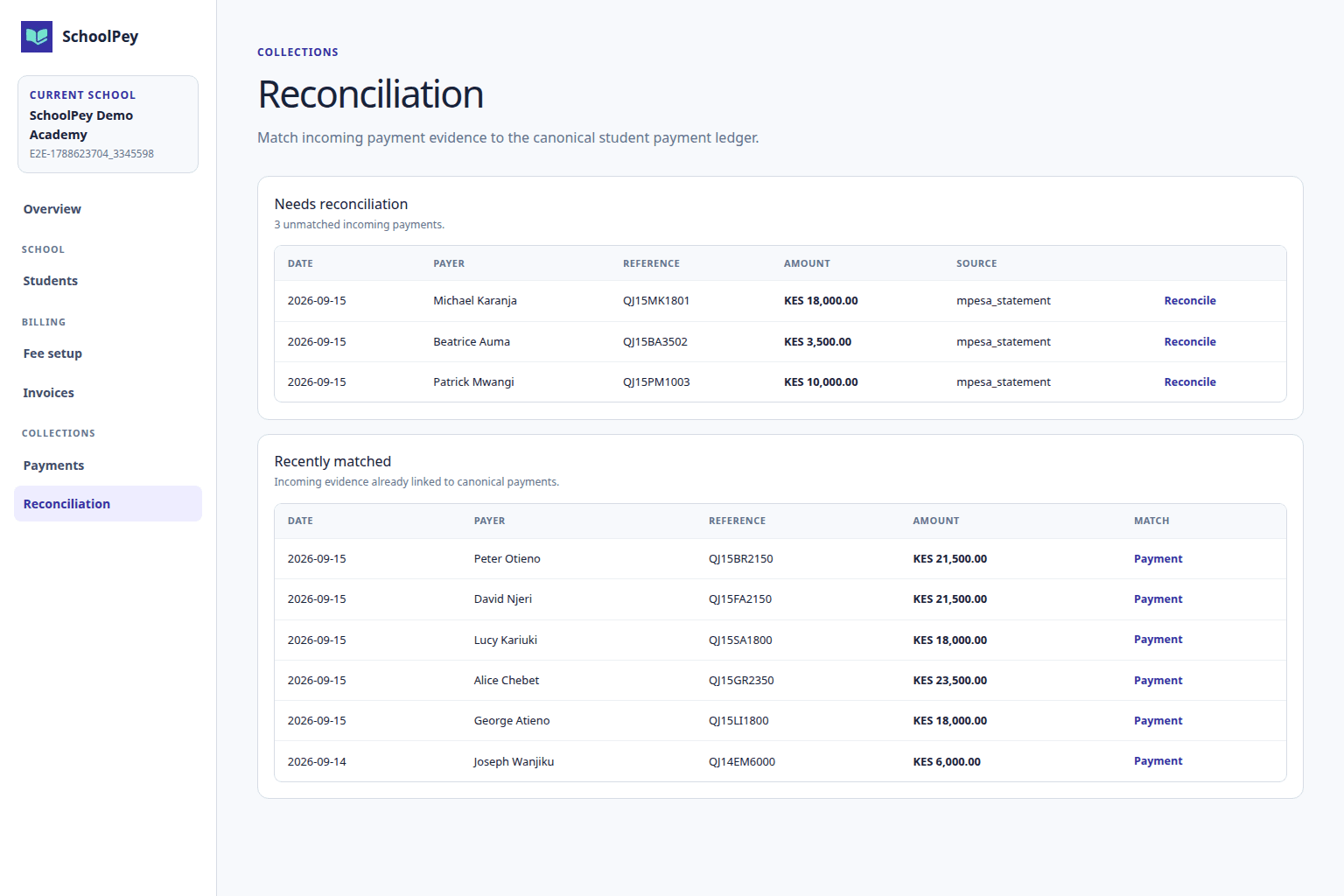Click payer name Beatrice Auma
The image size is (1344, 896).
pos(472,342)
